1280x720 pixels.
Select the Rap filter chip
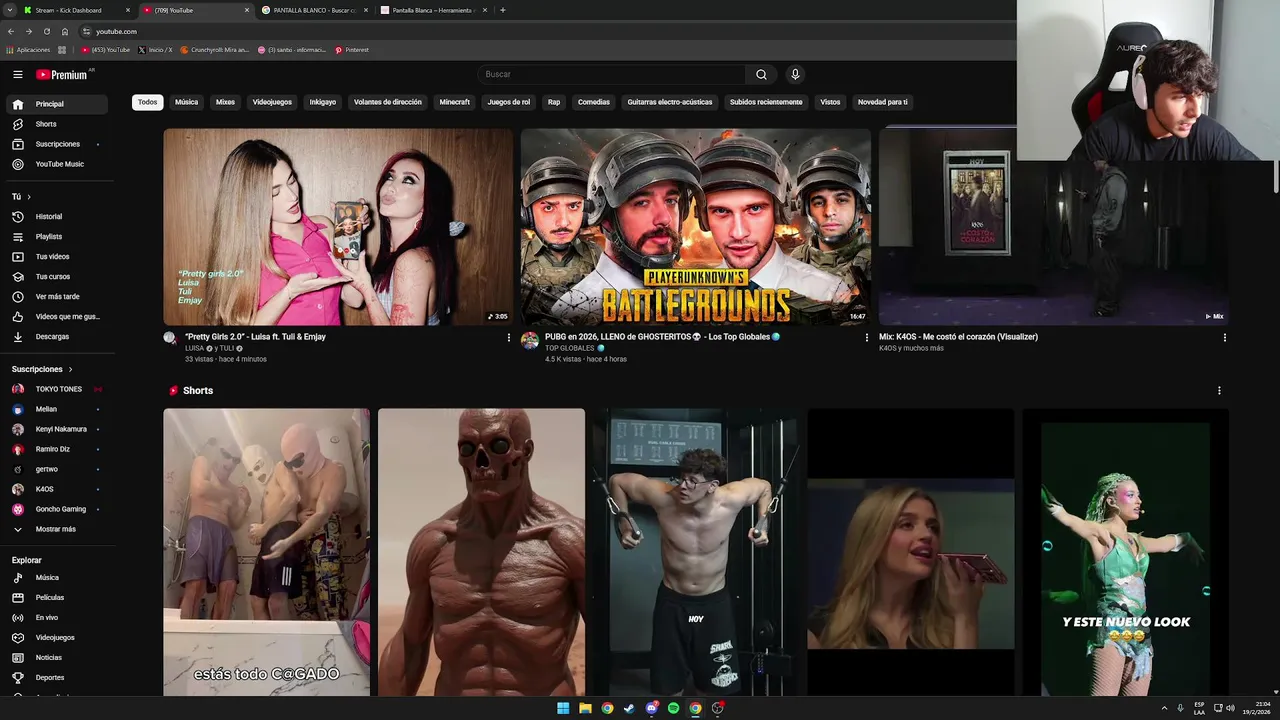click(554, 102)
